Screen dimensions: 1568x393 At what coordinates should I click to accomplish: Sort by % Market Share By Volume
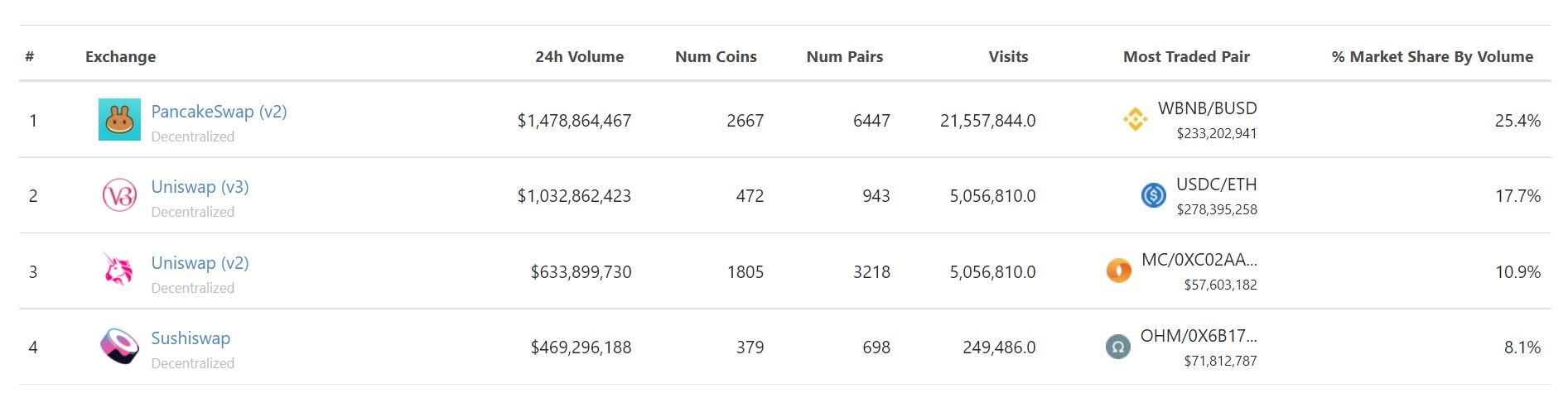click(x=1432, y=57)
